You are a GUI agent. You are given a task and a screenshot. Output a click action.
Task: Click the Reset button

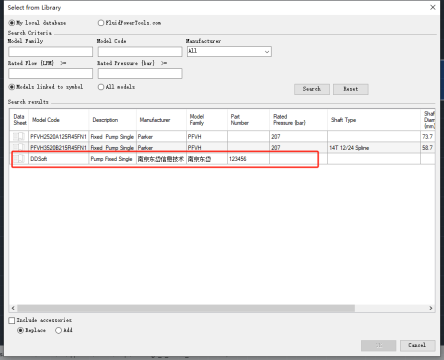click(351, 89)
